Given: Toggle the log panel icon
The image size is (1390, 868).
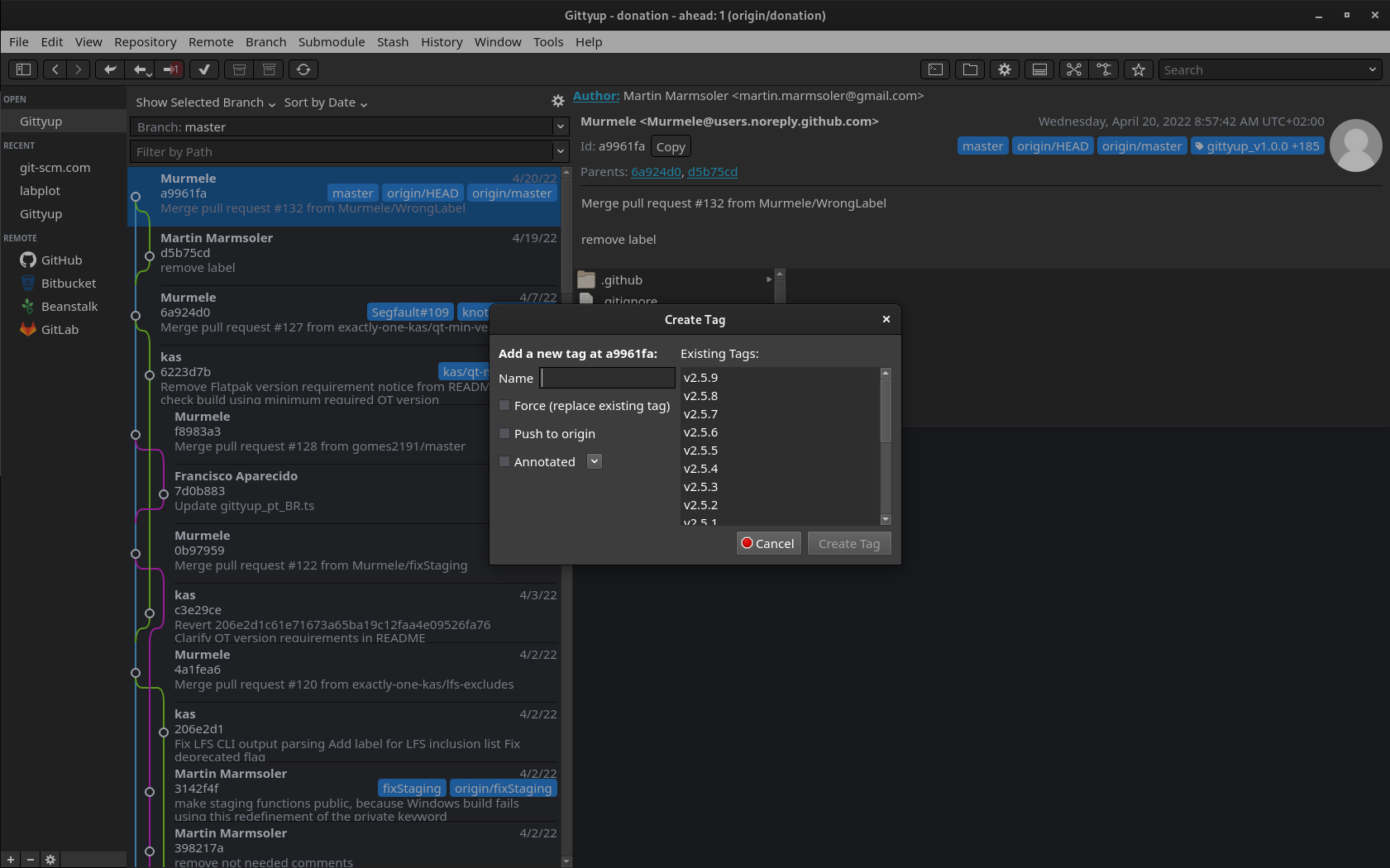Looking at the screenshot, I should 1039,69.
